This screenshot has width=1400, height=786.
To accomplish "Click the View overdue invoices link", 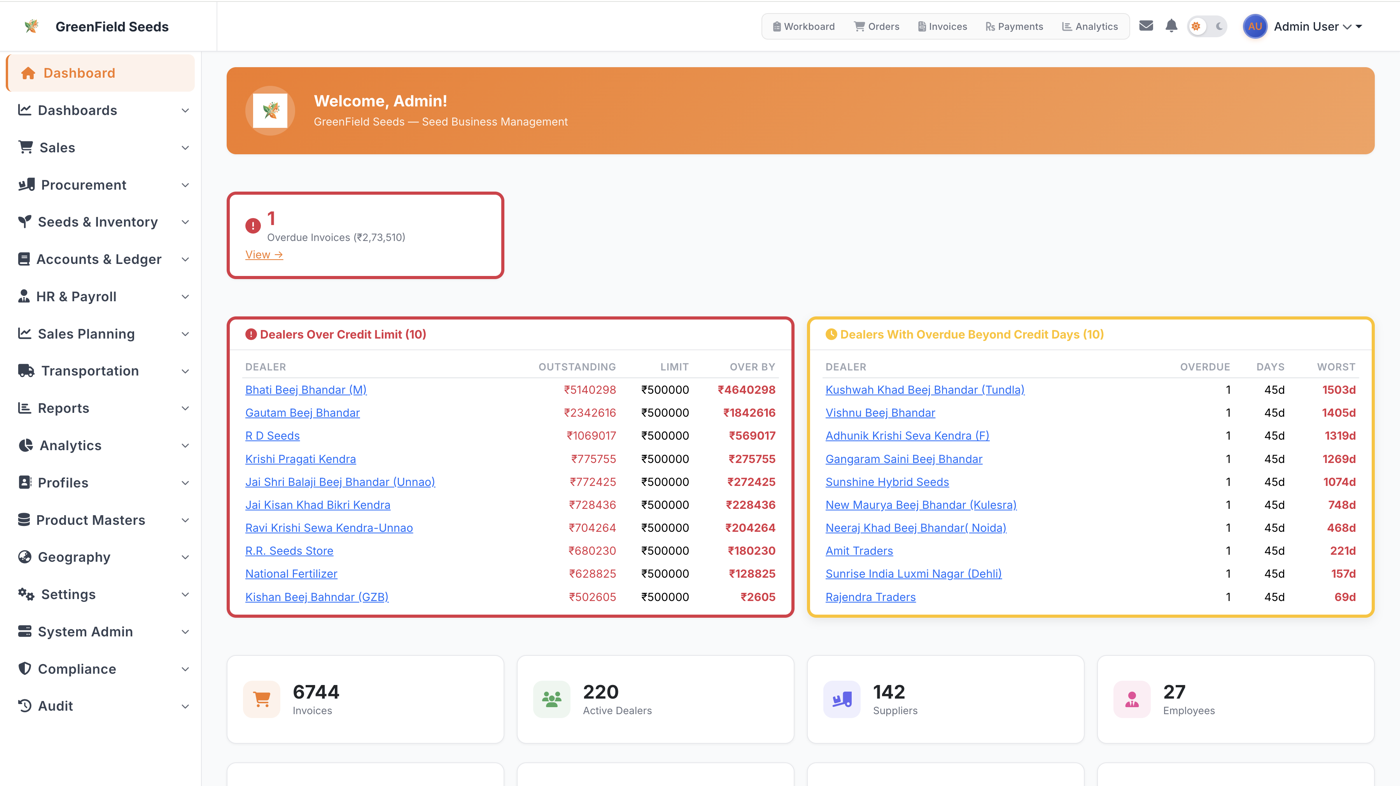I will [264, 254].
